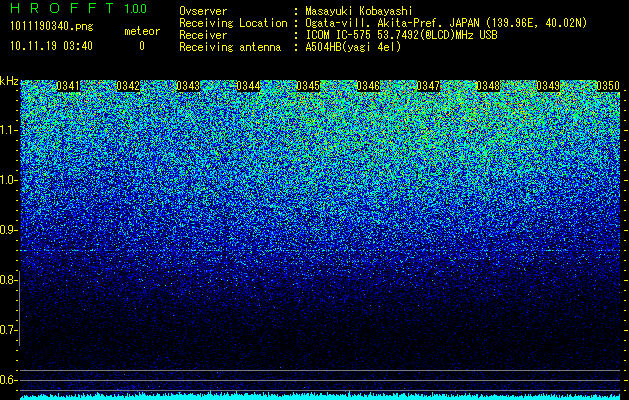The image size is (629, 400).
Task: Click the Receiving Location label
Action: [x=233, y=23]
